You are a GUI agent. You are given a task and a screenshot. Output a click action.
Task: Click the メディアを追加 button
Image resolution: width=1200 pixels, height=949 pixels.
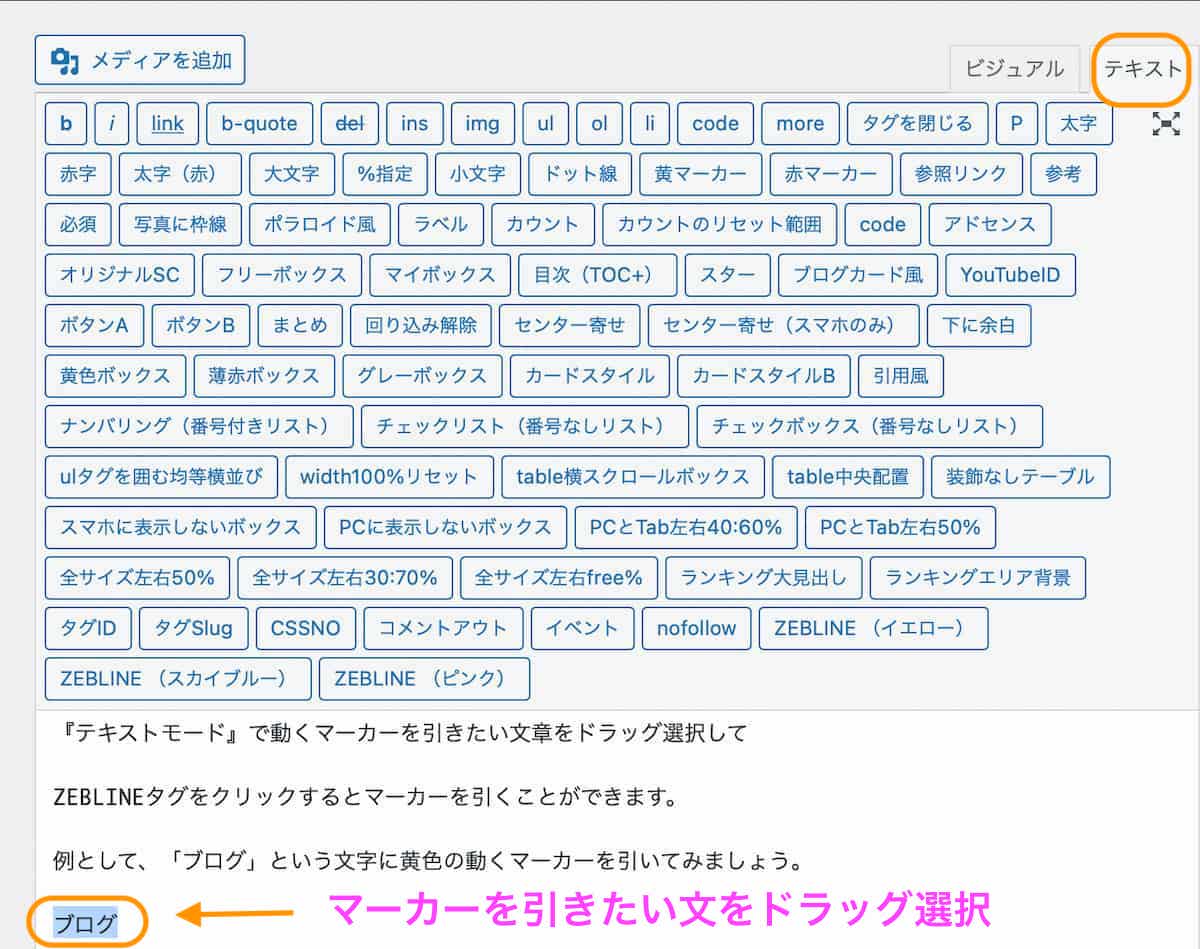[140, 61]
